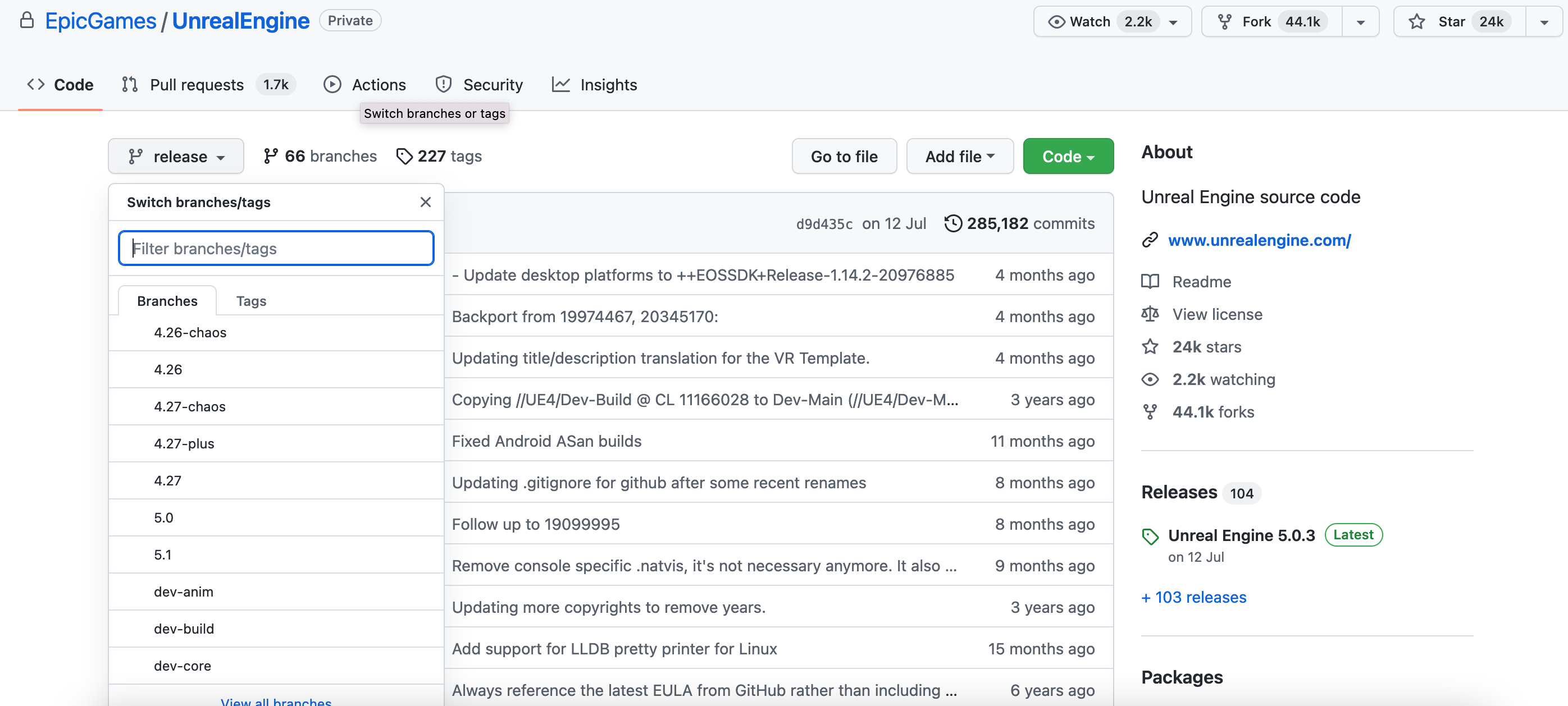
Task: Click the Security shield icon
Action: pos(444,85)
